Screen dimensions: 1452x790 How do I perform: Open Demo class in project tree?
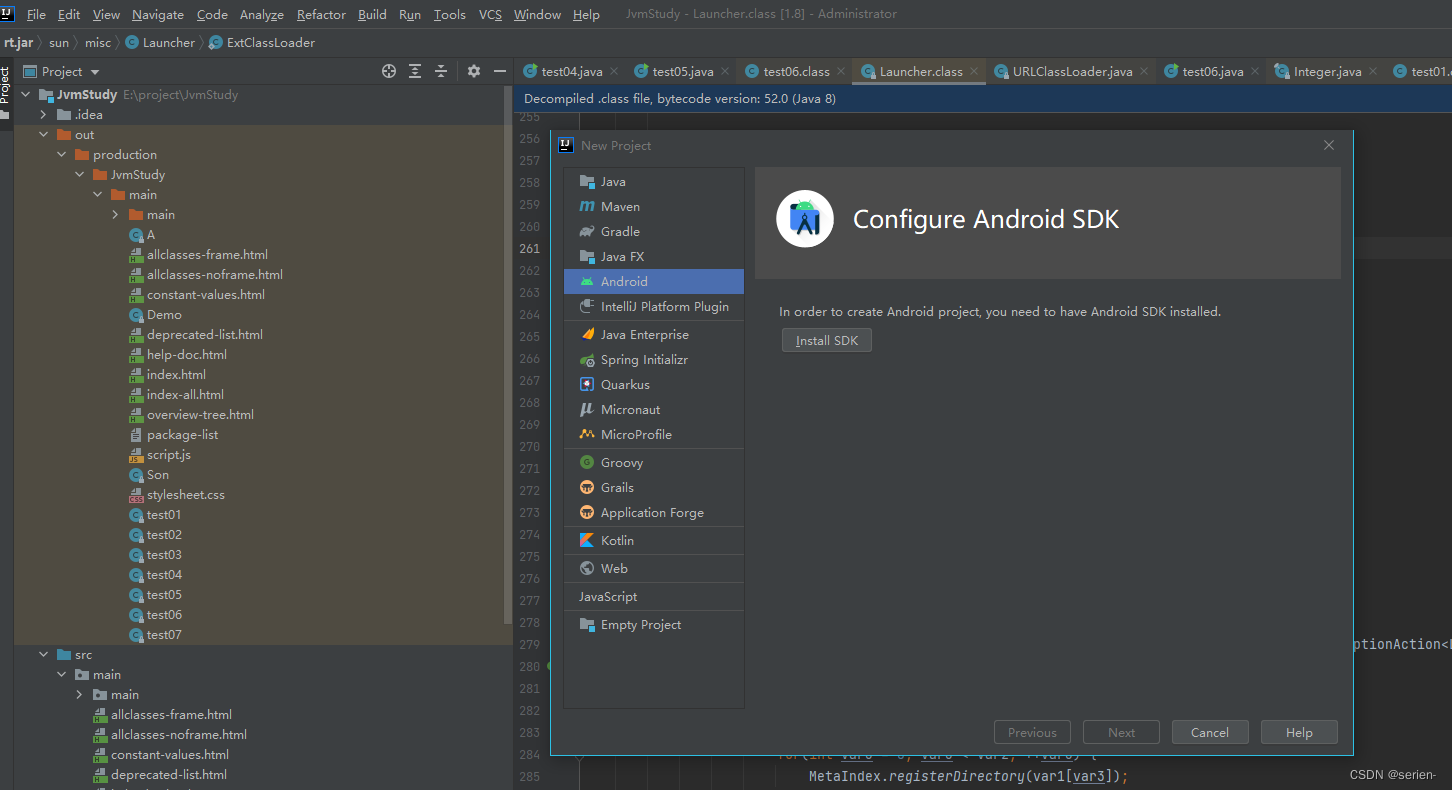tap(164, 315)
